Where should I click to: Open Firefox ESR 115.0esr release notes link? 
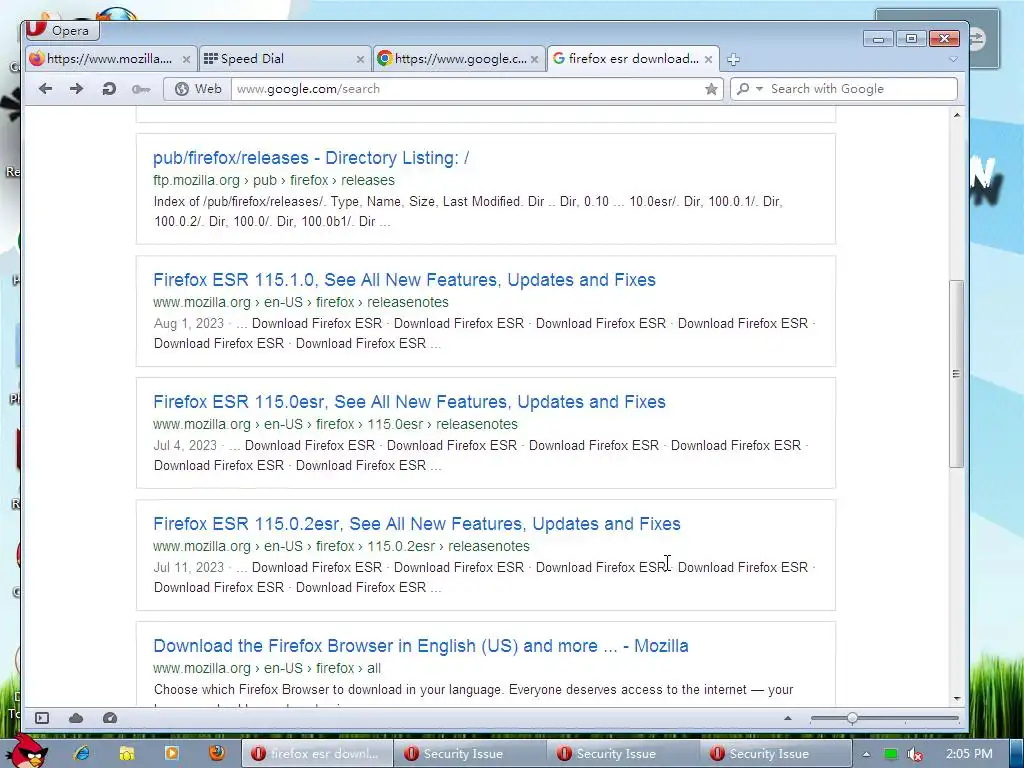pyautogui.click(x=409, y=402)
